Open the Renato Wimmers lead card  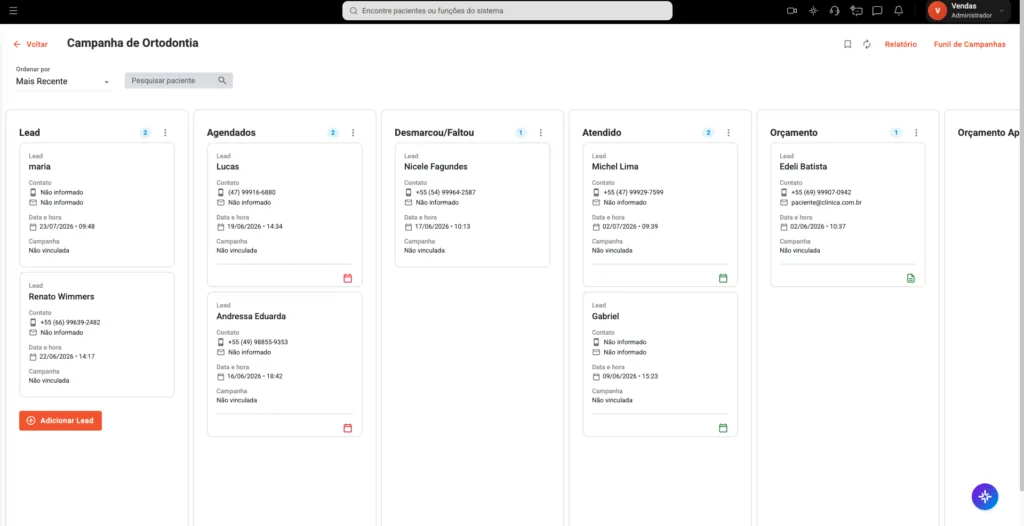97,335
